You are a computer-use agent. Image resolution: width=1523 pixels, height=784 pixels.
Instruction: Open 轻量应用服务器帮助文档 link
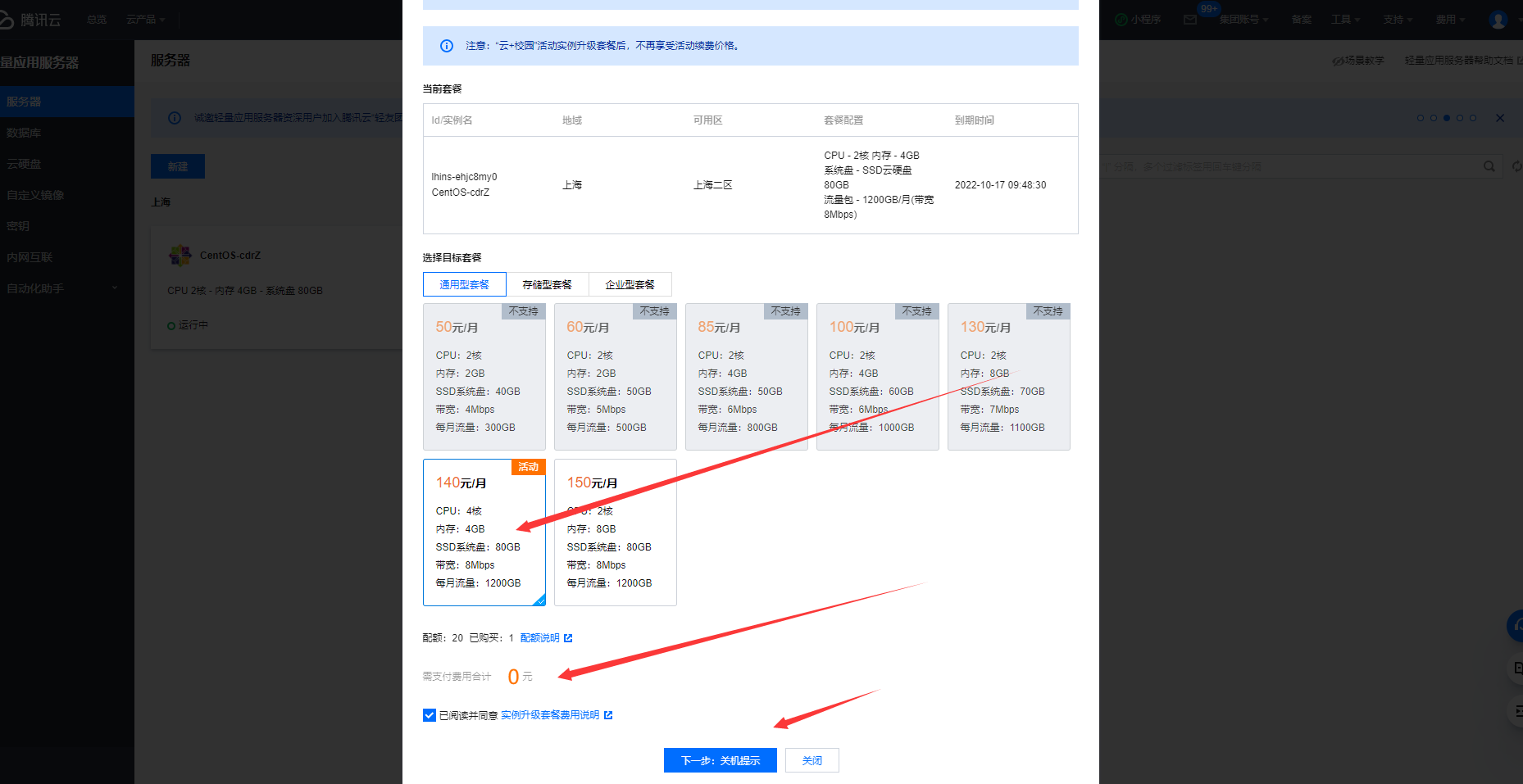tap(1459, 61)
